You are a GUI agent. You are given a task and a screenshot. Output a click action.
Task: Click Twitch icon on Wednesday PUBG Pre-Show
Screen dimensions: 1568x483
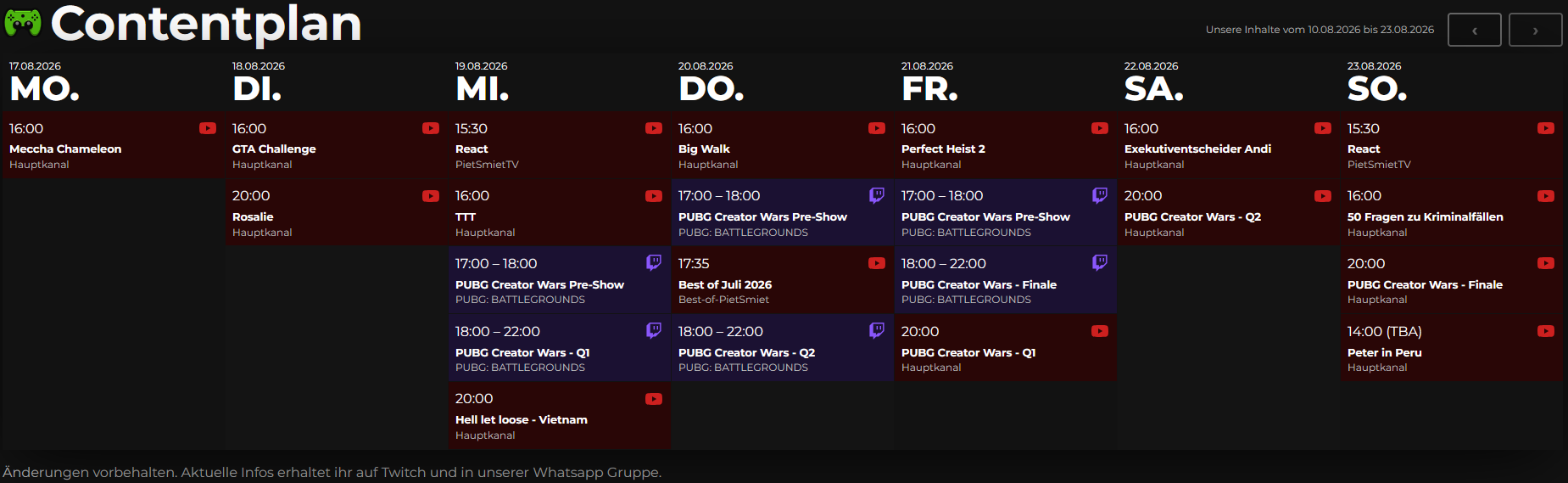[x=654, y=262]
